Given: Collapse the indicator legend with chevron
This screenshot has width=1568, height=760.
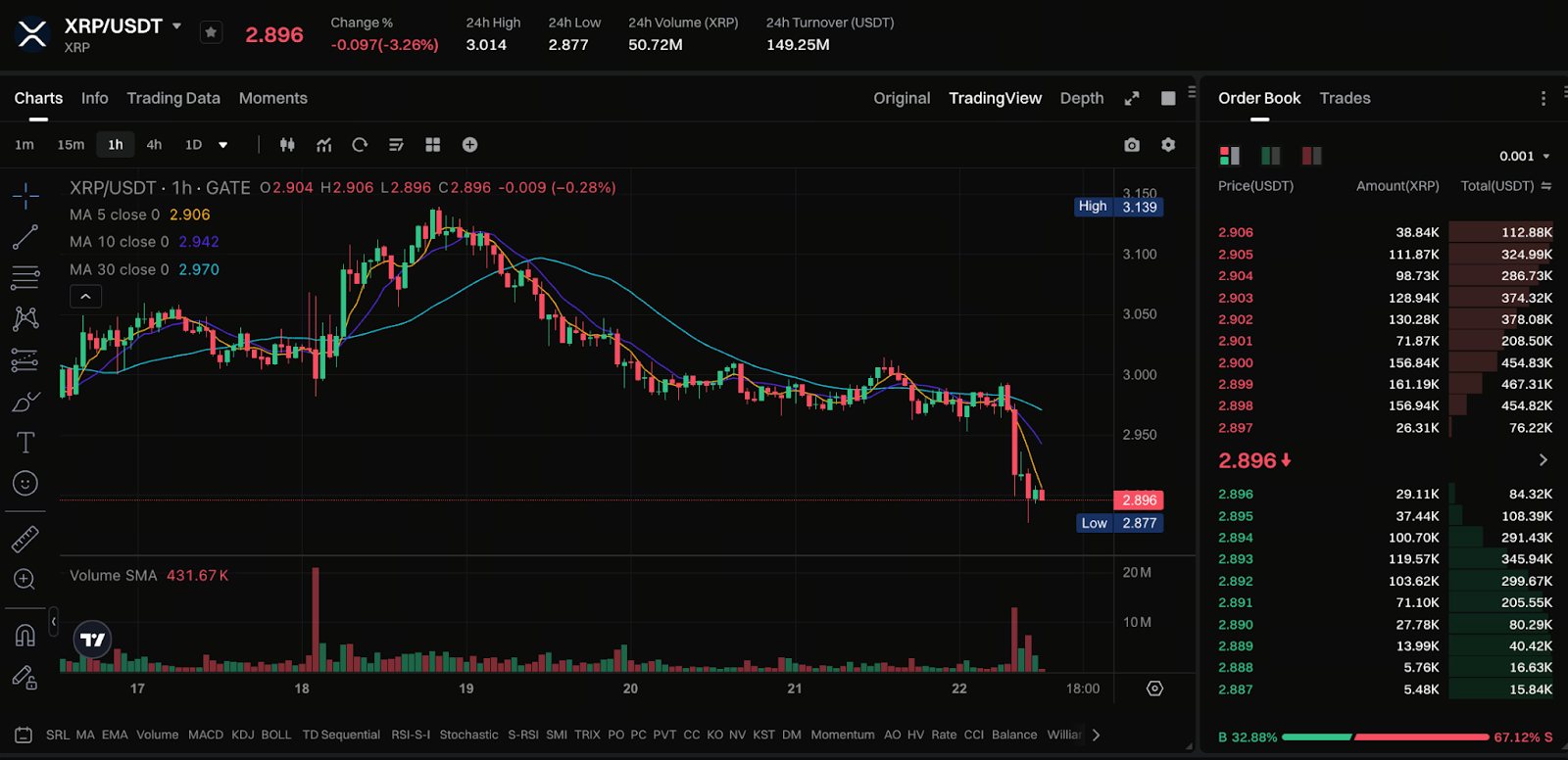Looking at the screenshot, I should (85, 296).
